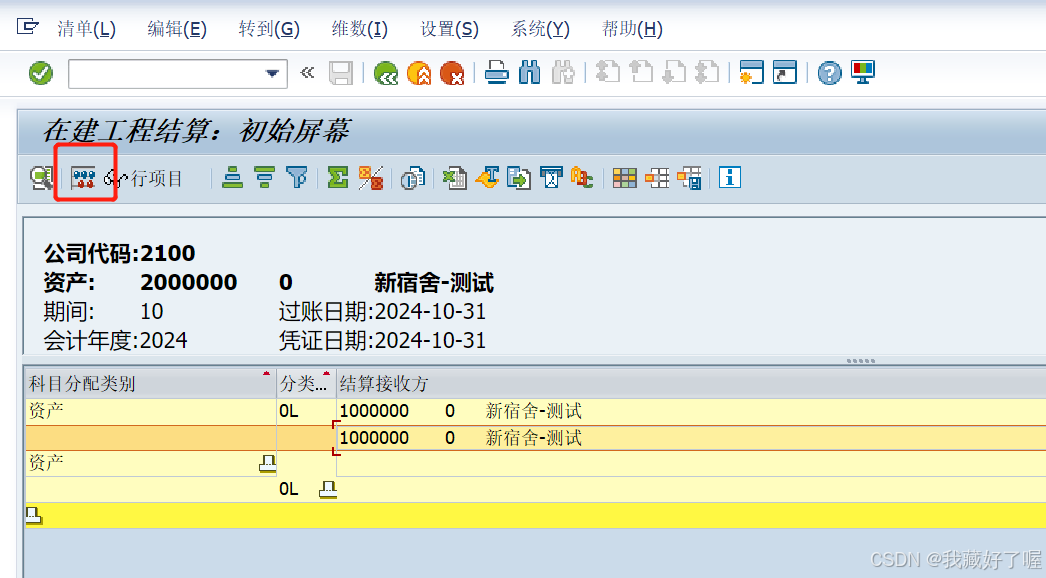Click the Select Layout icon
1046x578 pixels.
tap(657, 178)
